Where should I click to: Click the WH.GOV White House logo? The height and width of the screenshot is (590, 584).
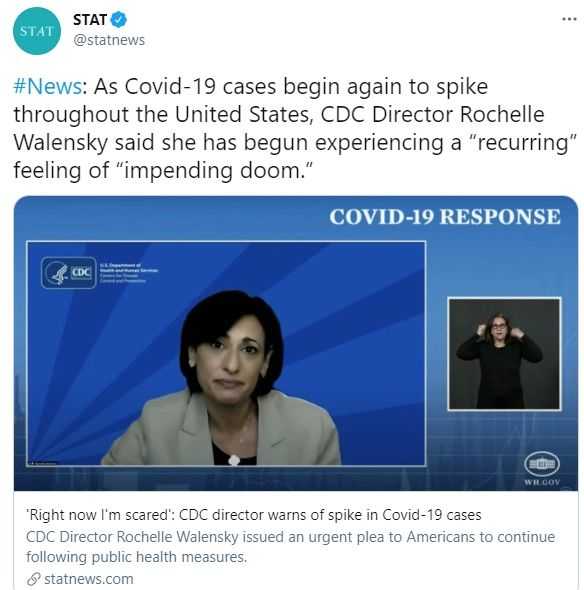(542, 468)
